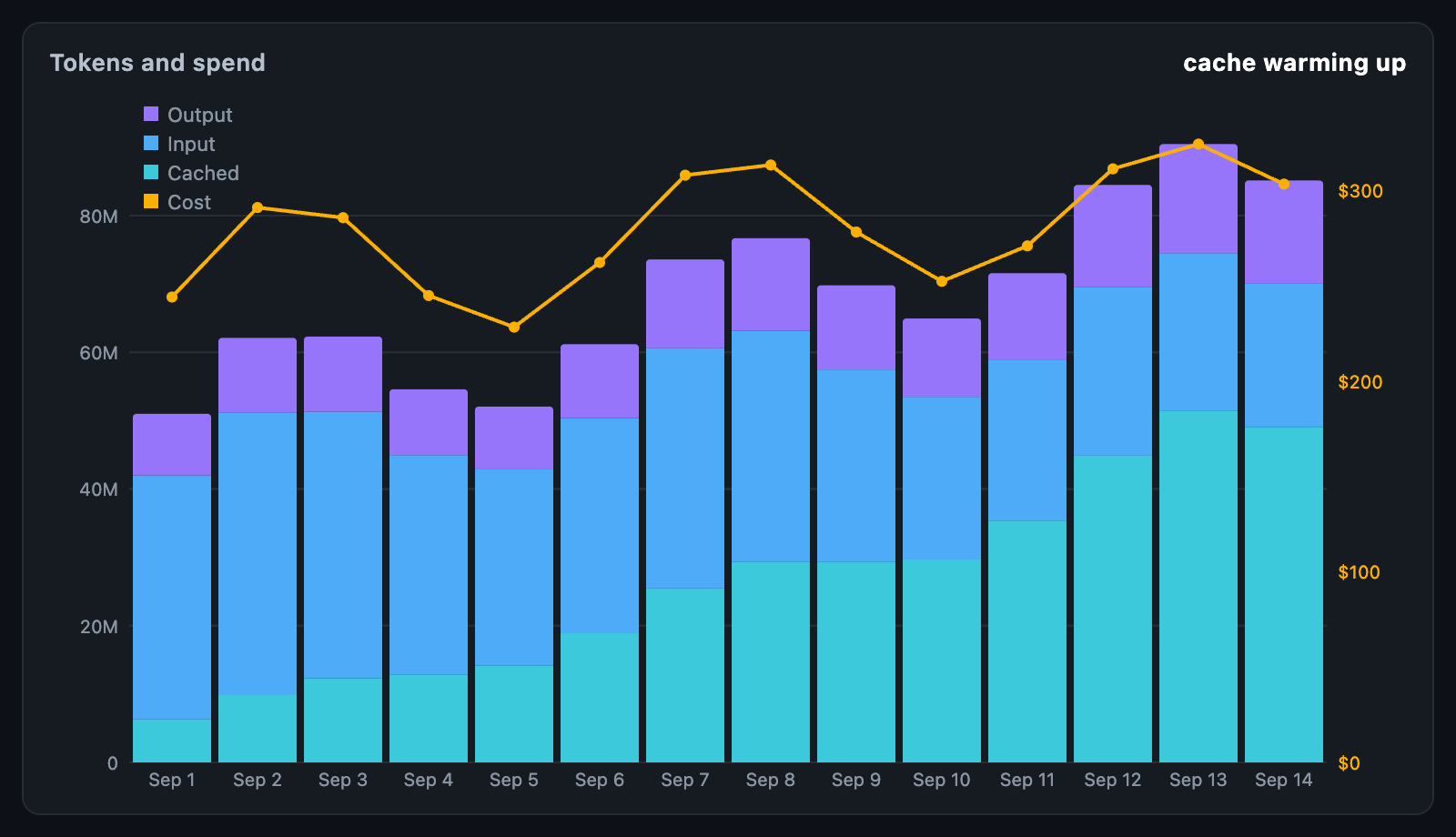Screen dimensions: 1456x837
Task: Click the '20M' left axis label
Action: click(x=99, y=627)
